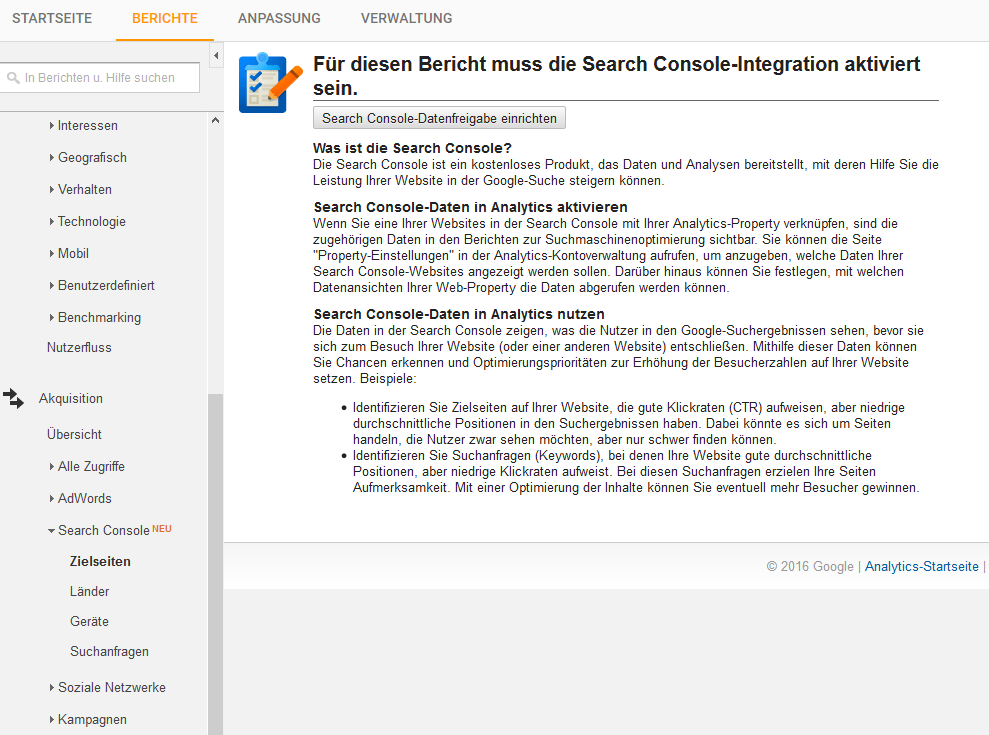Click 'Search Console-Daten in Analytics nutzen' heading
Viewport: 989px width, 735px height.
(x=459, y=314)
